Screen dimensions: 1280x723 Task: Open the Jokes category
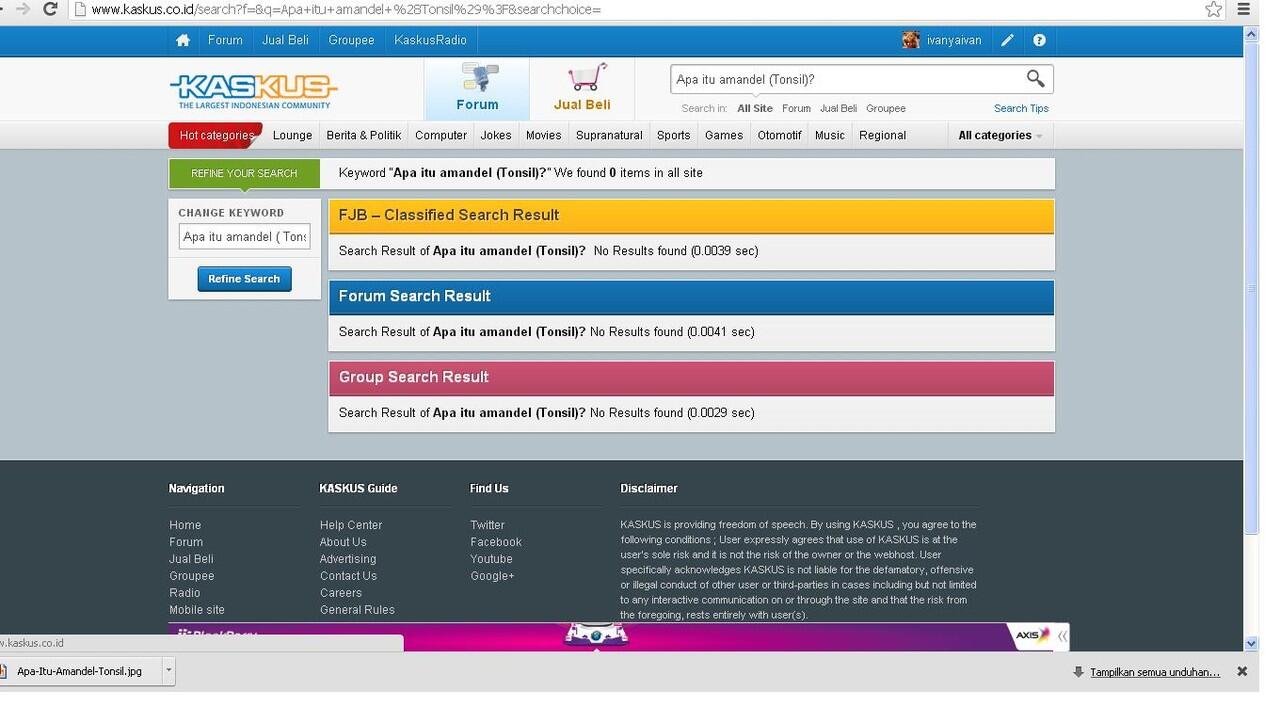click(496, 135)
